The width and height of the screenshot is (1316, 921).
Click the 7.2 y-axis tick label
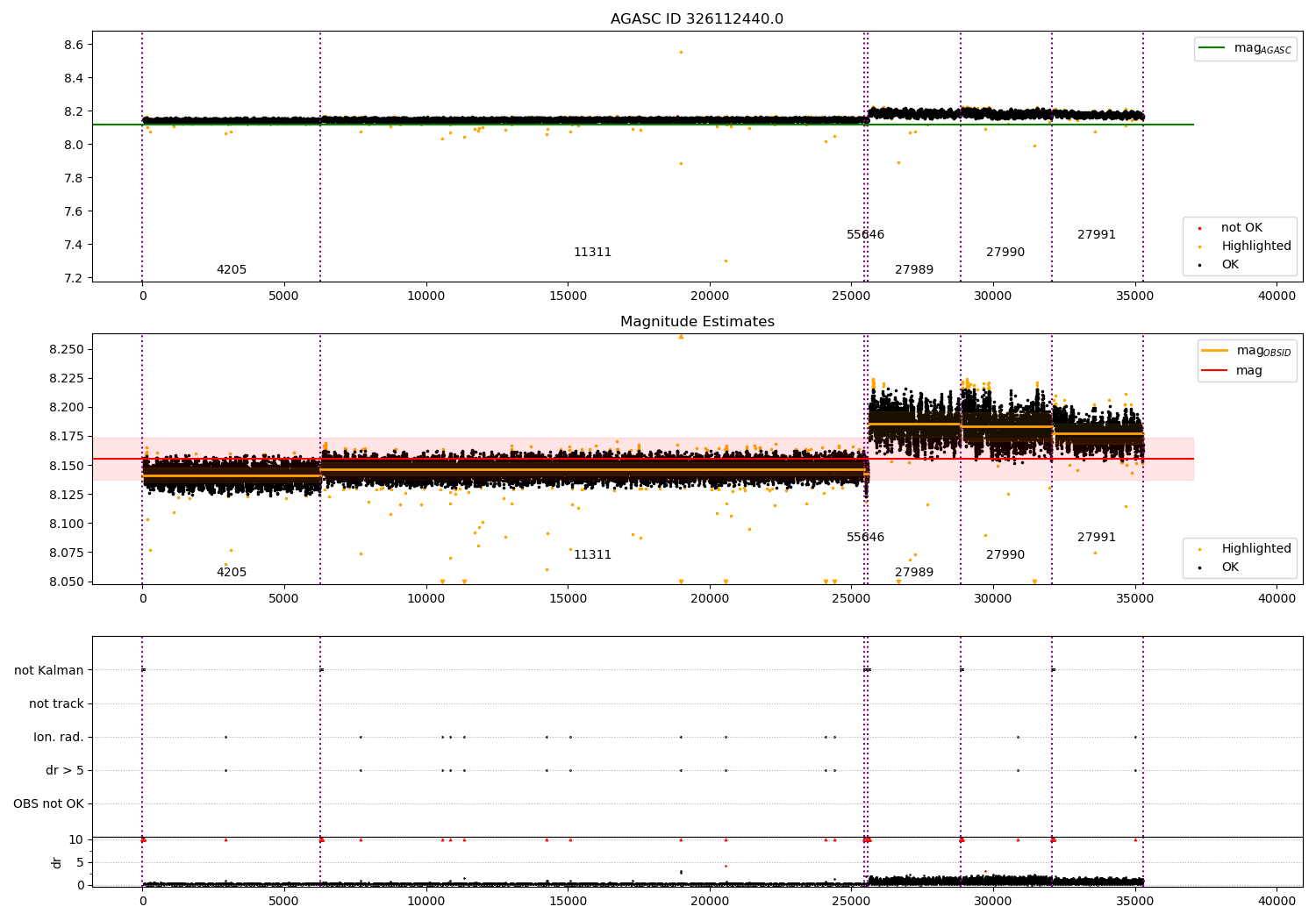click(74, 278)
